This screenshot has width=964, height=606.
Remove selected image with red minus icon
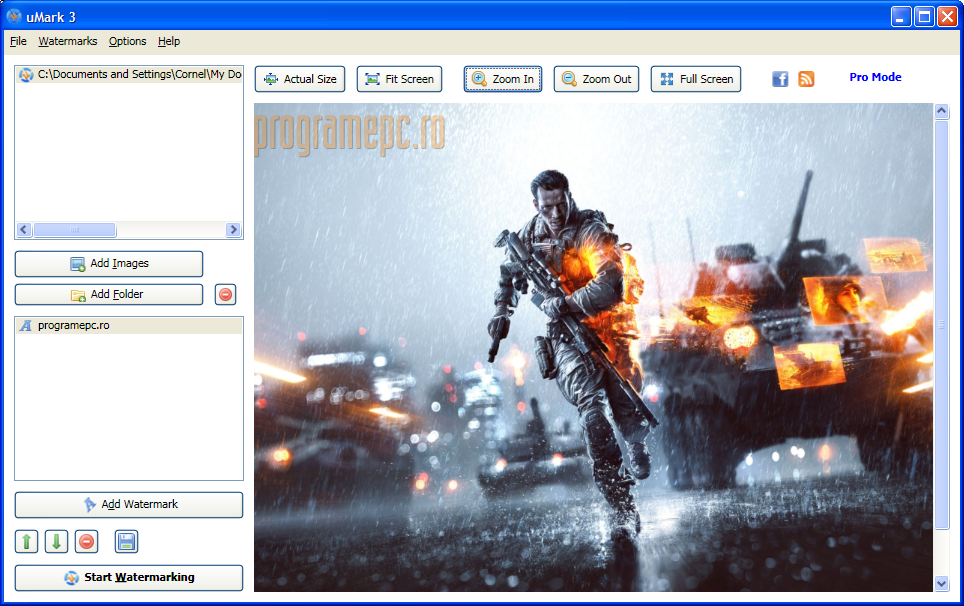point(226,294)
